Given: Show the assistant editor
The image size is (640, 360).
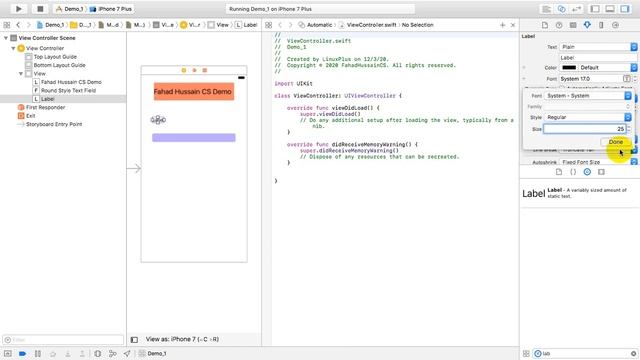Looking at the screenshot, I should click(561, 9).
